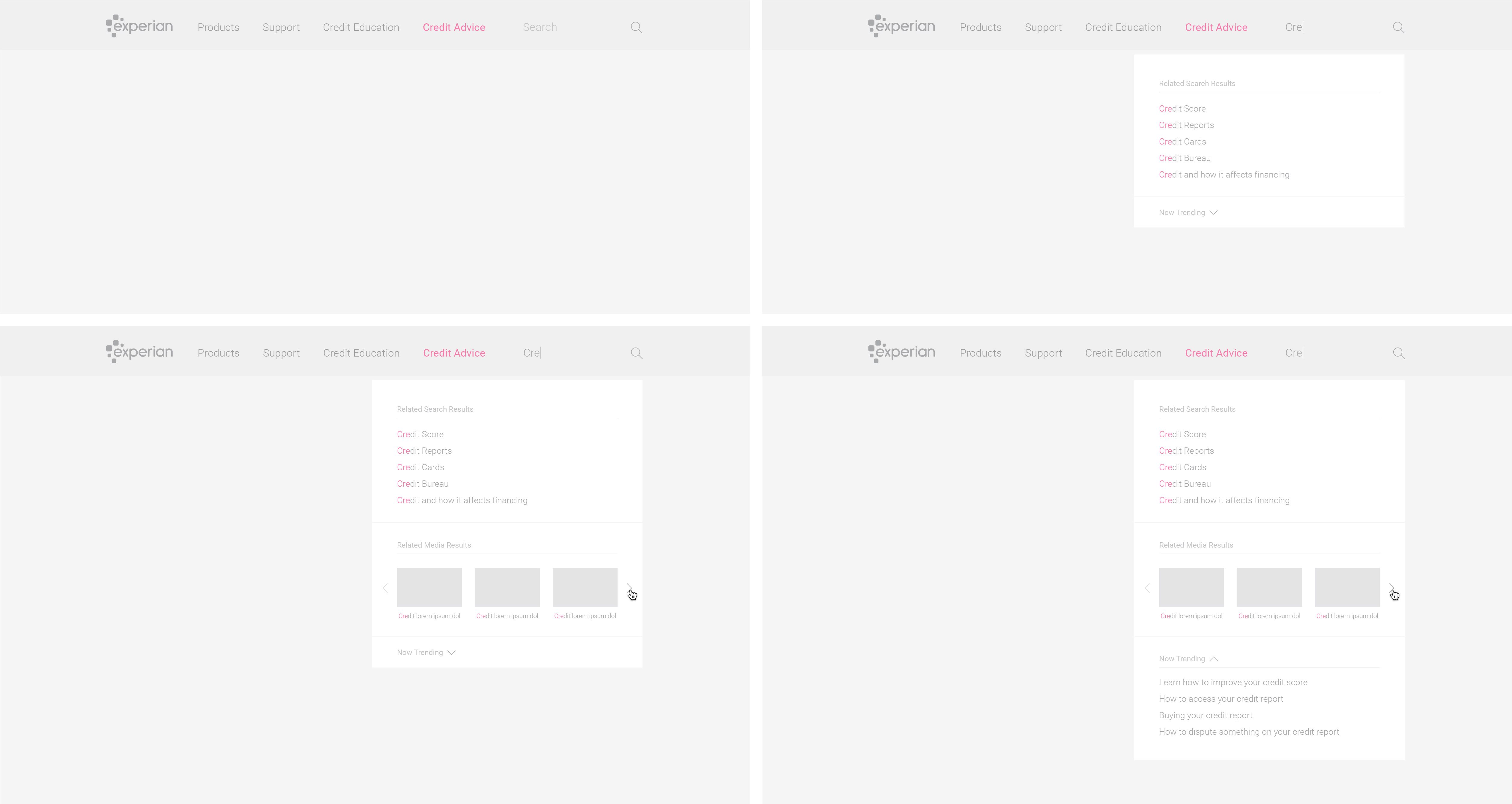Select Credit Advice in bottom-right panel
Image resolution: width=1512 pixels, height=804 pixels.
tap(1216, 353)
